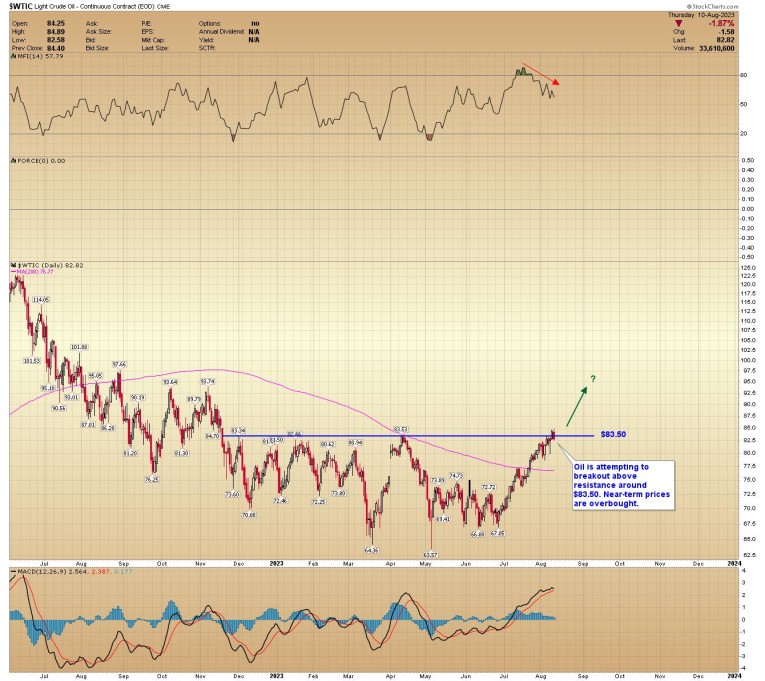Click the 'FORCE(0) 0.00' indicator label
Image resolution: width=765 pixels, height=681 pixels.
pyautogui.click(x=38, y=161)
